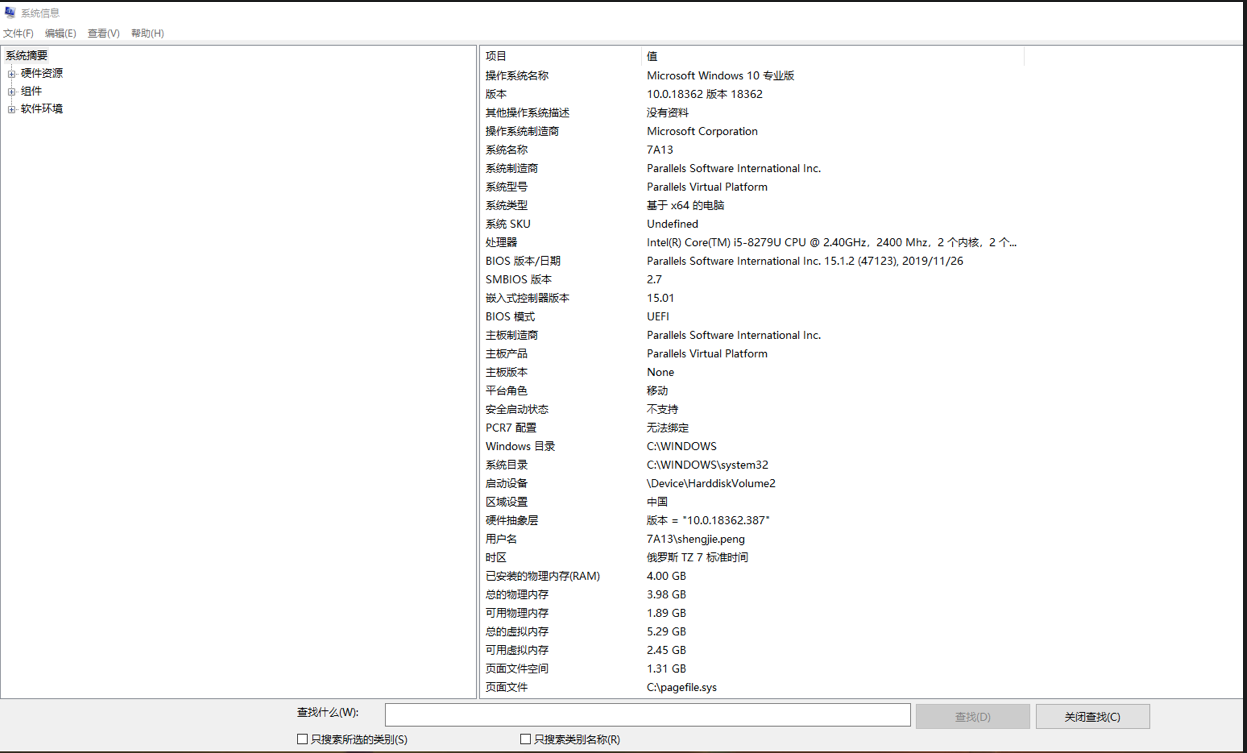The width and height of the screenshot is (1247, 753).
Task: Expand the 软件环境 tree node
Action: tap(11, 109)
